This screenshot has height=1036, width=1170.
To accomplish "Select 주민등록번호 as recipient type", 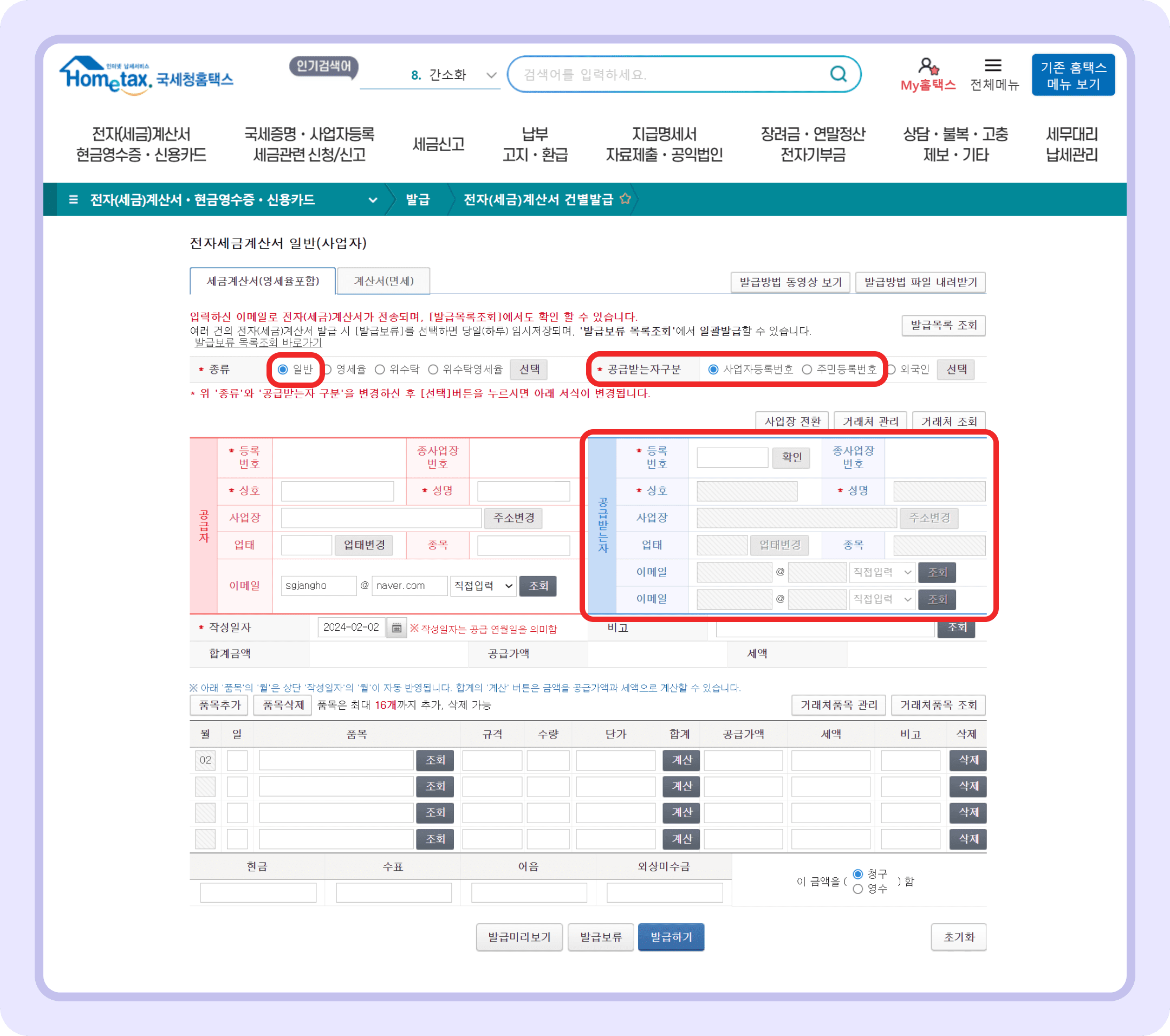I will [806, 370].
